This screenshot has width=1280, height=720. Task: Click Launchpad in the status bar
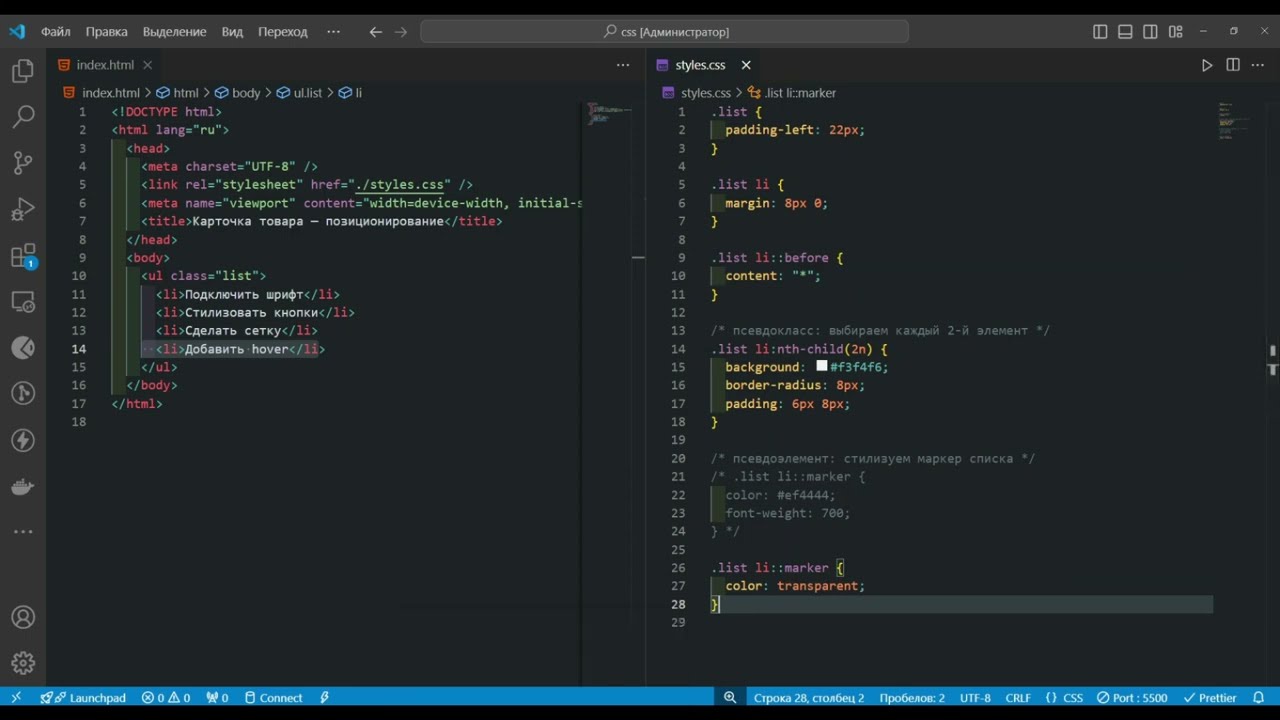83,698
